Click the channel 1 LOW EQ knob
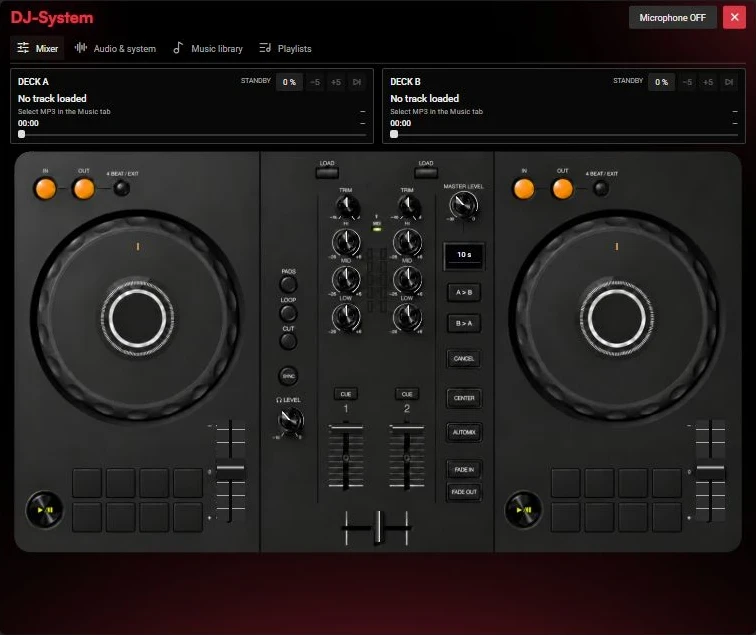The width and height of the screenshot is (756, 635). click(x=346, y=317)
